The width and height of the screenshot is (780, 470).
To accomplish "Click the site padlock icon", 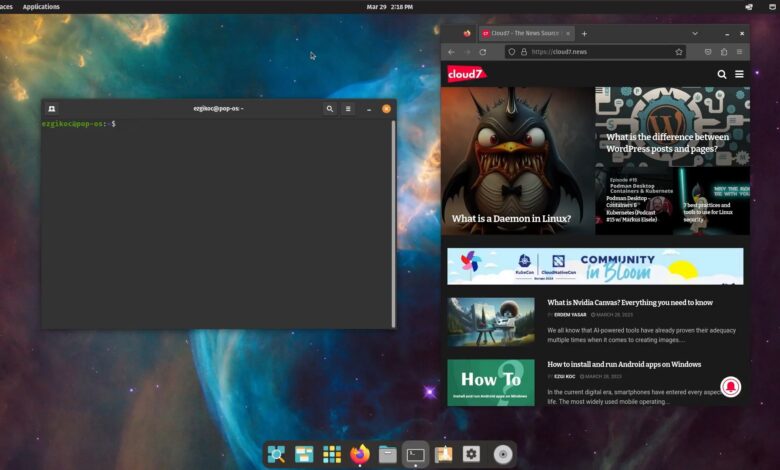I will (524, 52).
